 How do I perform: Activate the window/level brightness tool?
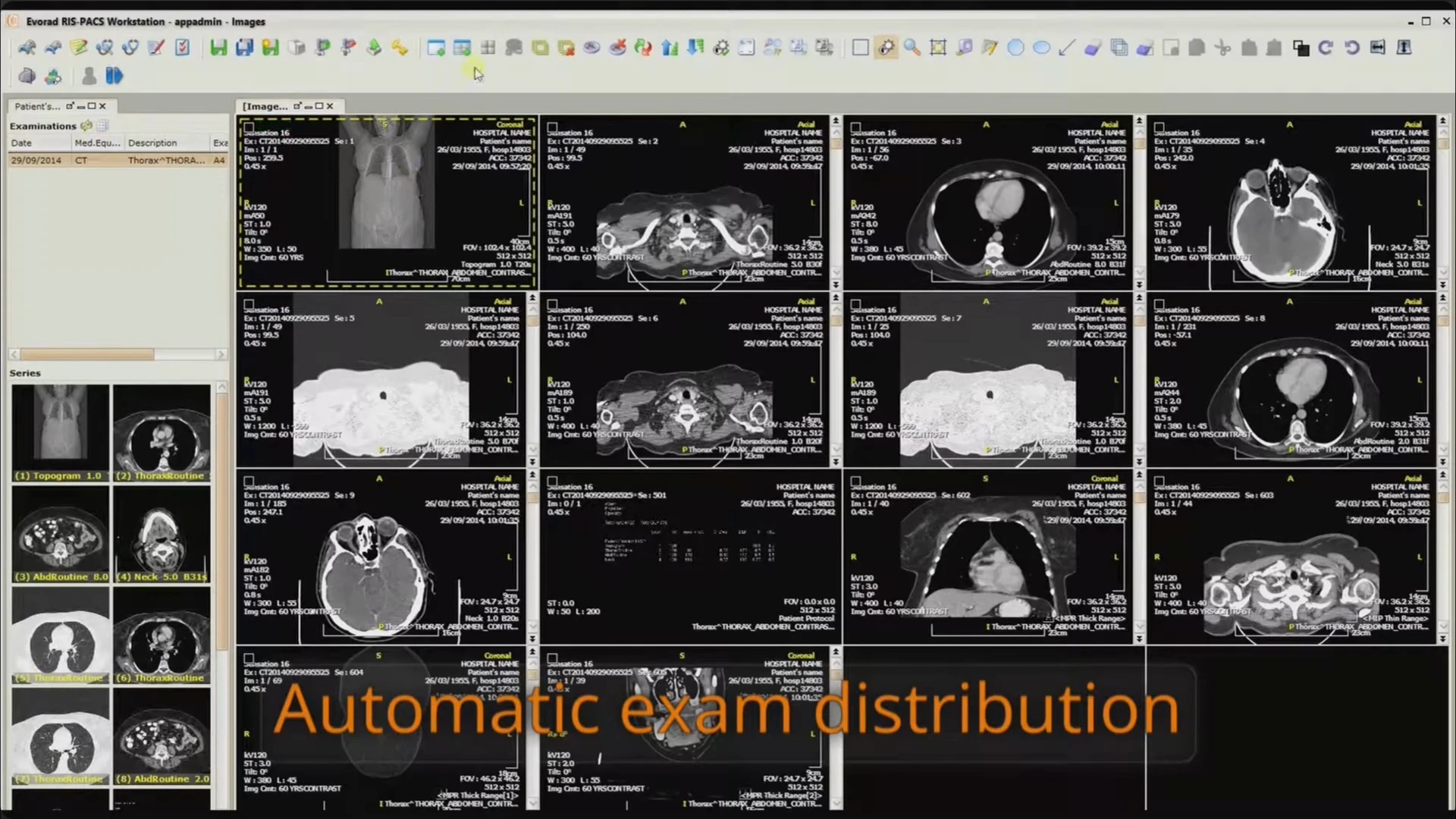(886, 48)
